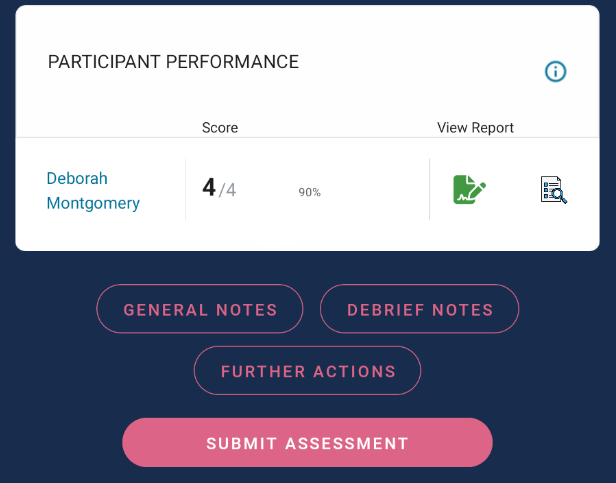Open the Debrief Notes section
This screenshot has width=616, height=483.
[x=420, y=309]
